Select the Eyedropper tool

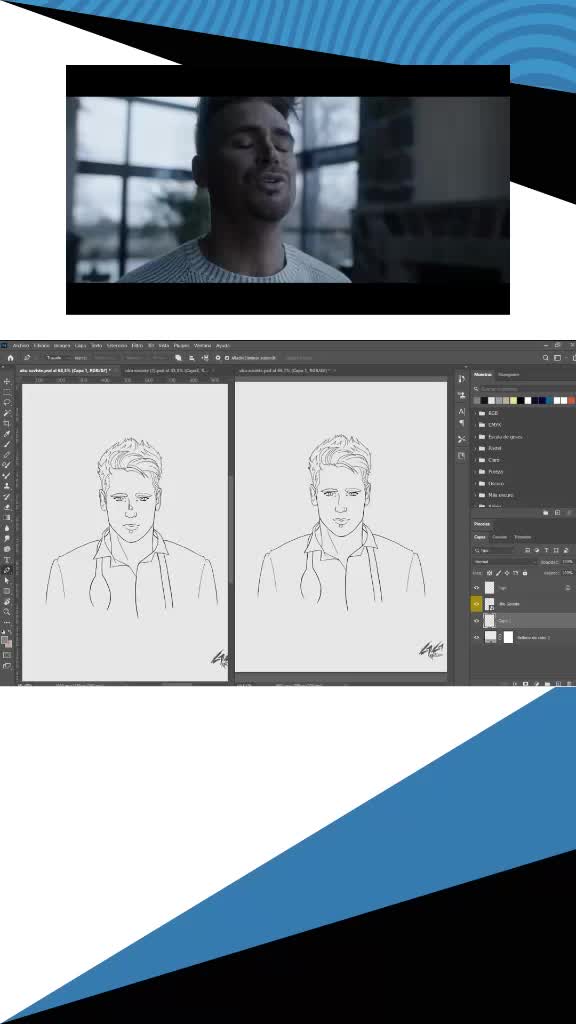click(7, 434)
